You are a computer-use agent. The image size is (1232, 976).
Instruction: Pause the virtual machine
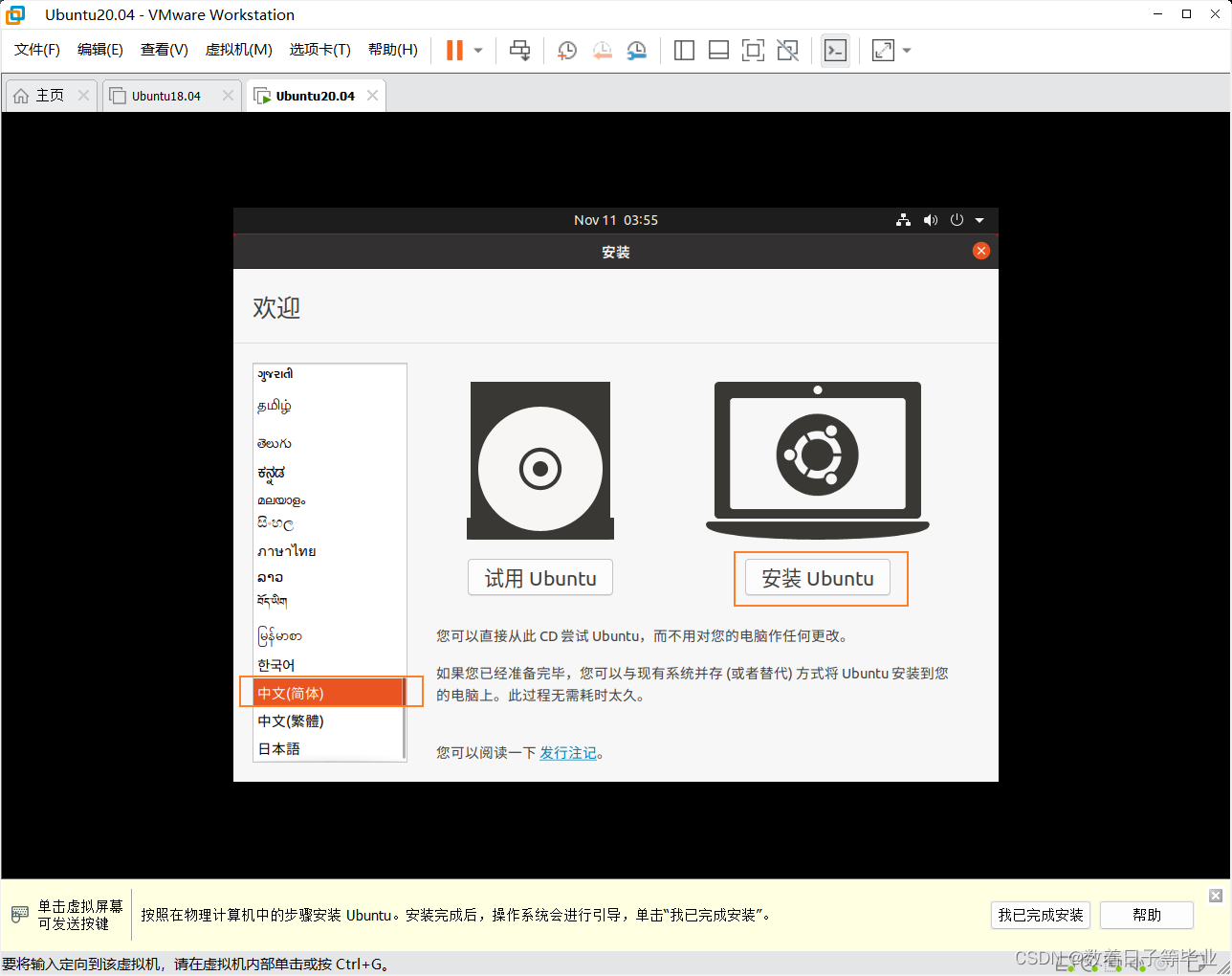coord(454,51)
